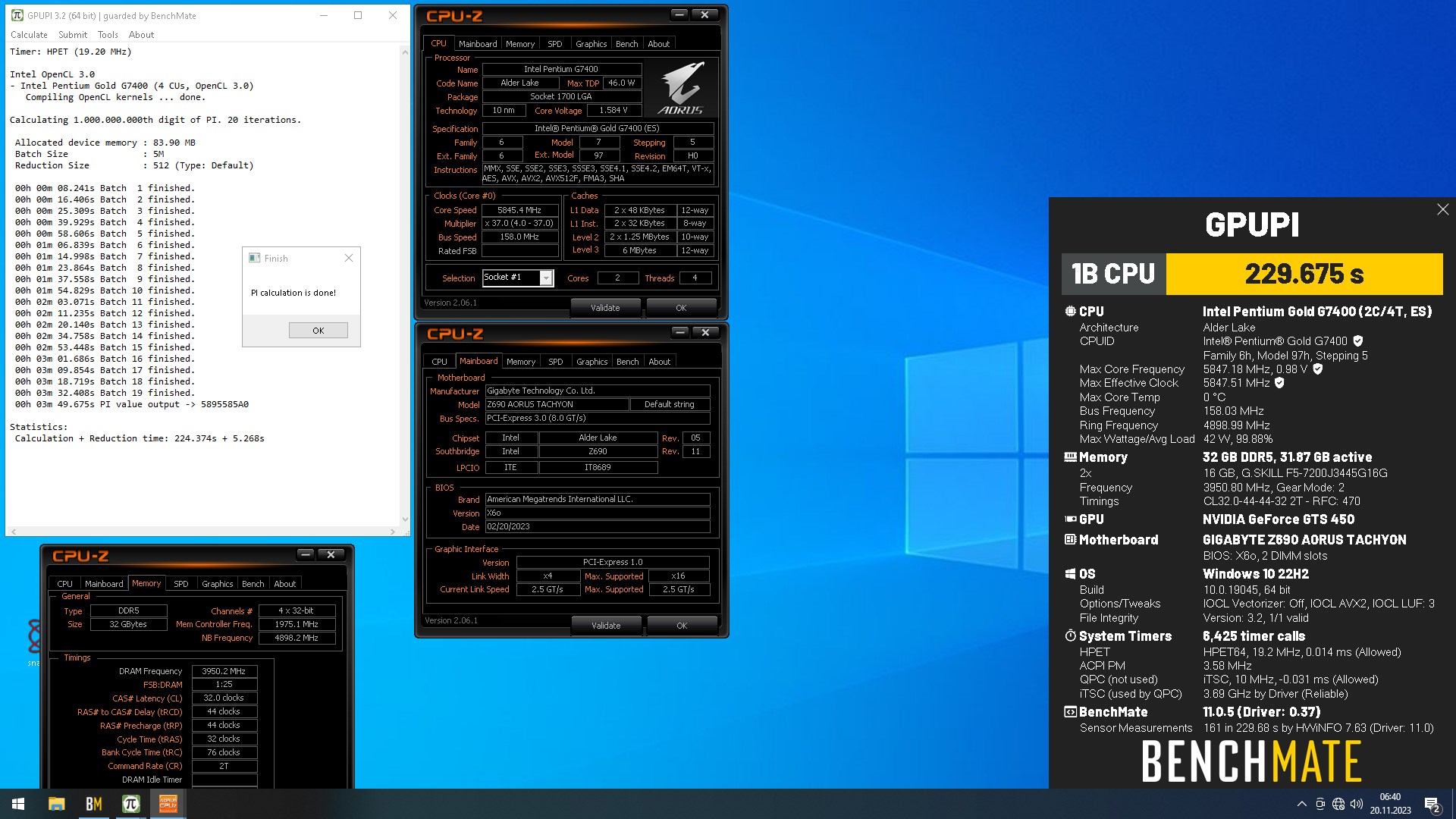The width and height of the screenshot is (1456, 819).
Task: Click the Motherboard icon in BenchMate panel
Action: [1070, 540]
